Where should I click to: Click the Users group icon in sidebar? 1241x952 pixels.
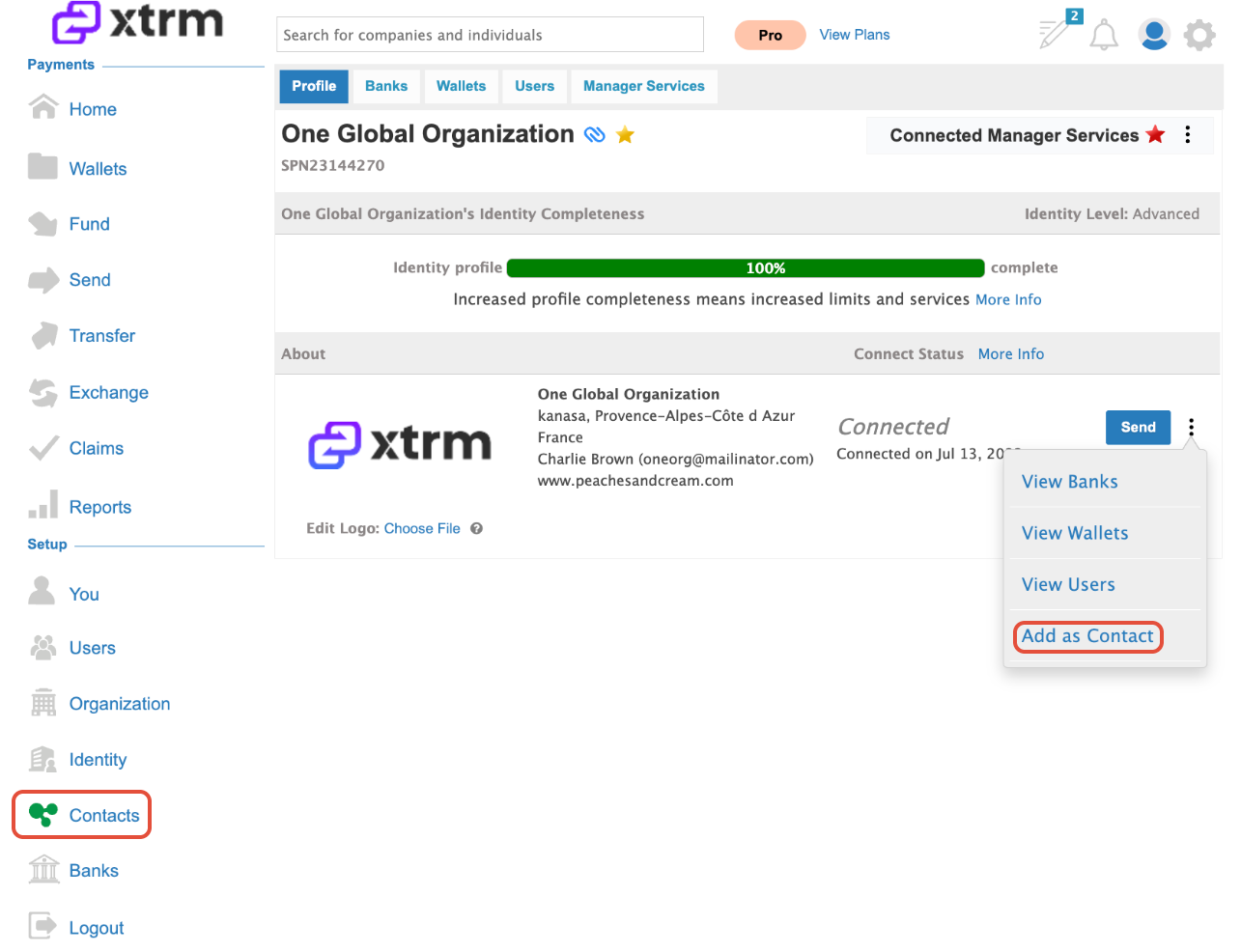pyautogui.click(x=43, y=647)
